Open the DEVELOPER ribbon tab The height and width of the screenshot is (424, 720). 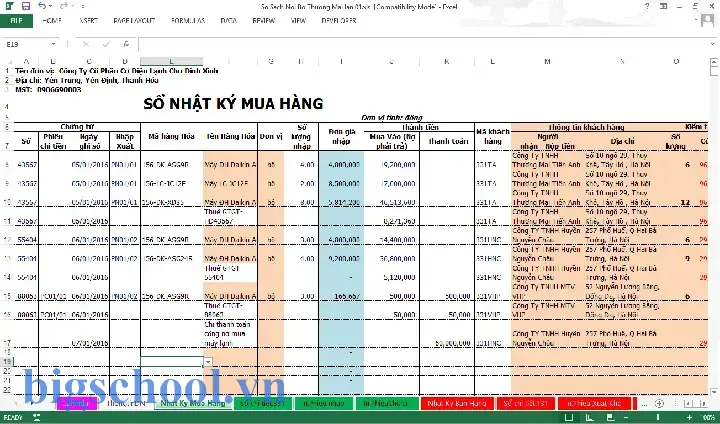click(x=339, y=21)
